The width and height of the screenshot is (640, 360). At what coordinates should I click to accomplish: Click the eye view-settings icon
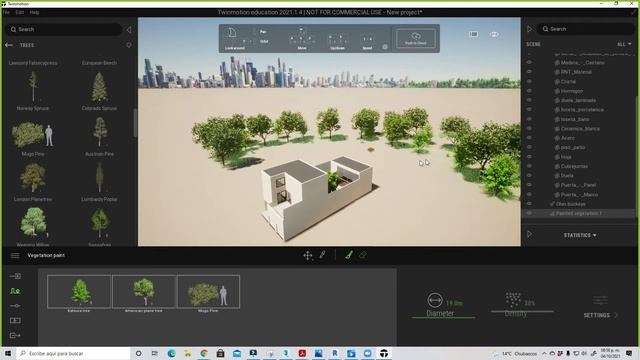point(494,34)
